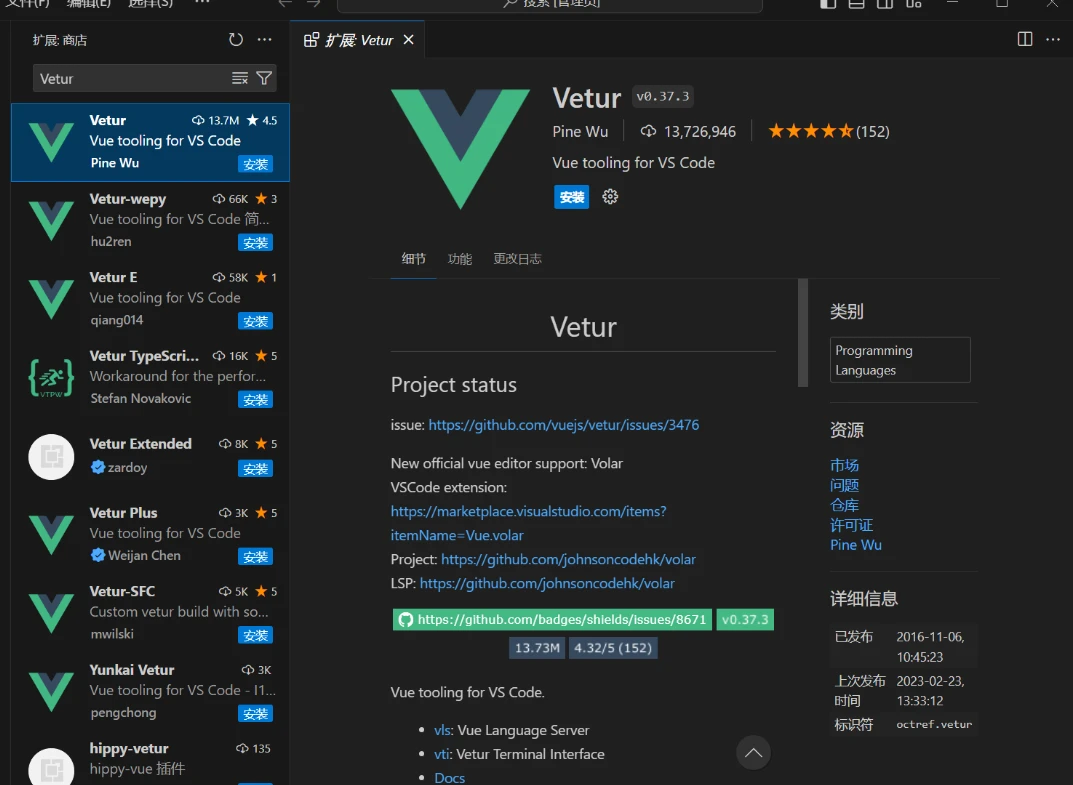1073x785 pixels.
Task: Open Vetur Extended placeholder icon
Action: click(x=51, y=456)
